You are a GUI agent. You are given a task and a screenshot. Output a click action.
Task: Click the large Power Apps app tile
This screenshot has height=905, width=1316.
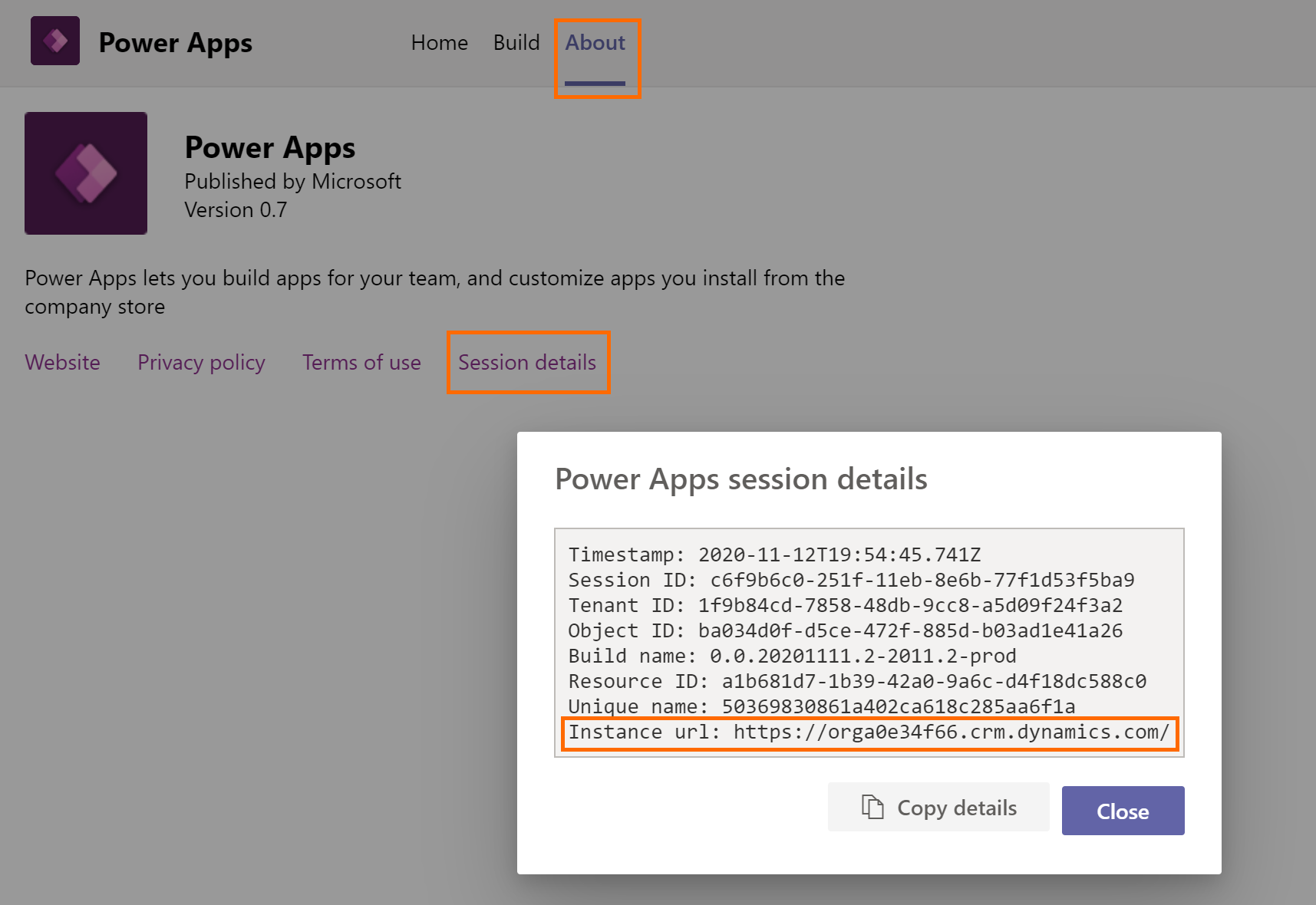coord(86,173)
